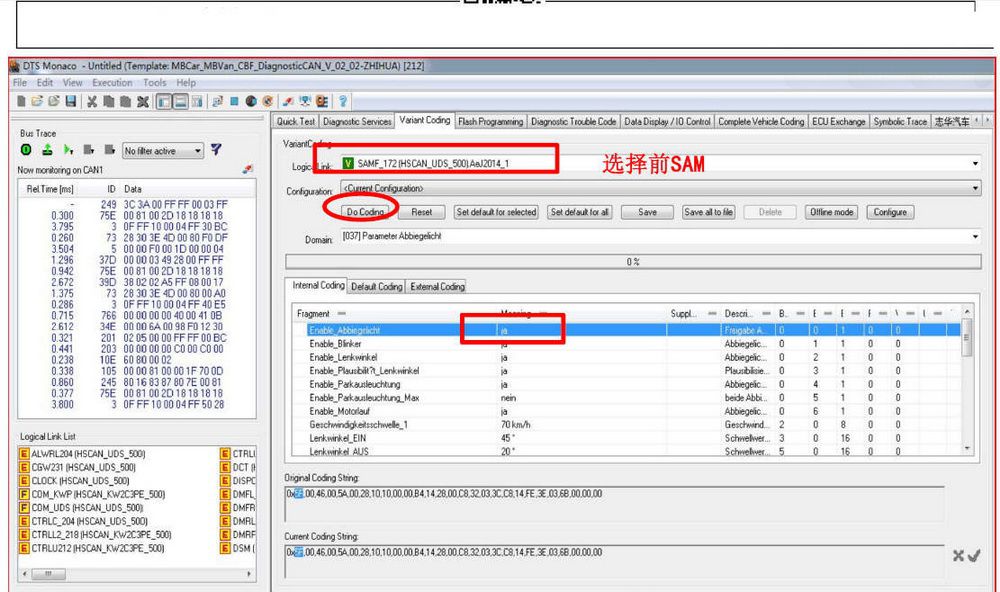Select the Geschwindigkeitsschwelle_1 fragment row
Image resolution: width=1000 pixels, height=592 pixels.
(626, 425)
